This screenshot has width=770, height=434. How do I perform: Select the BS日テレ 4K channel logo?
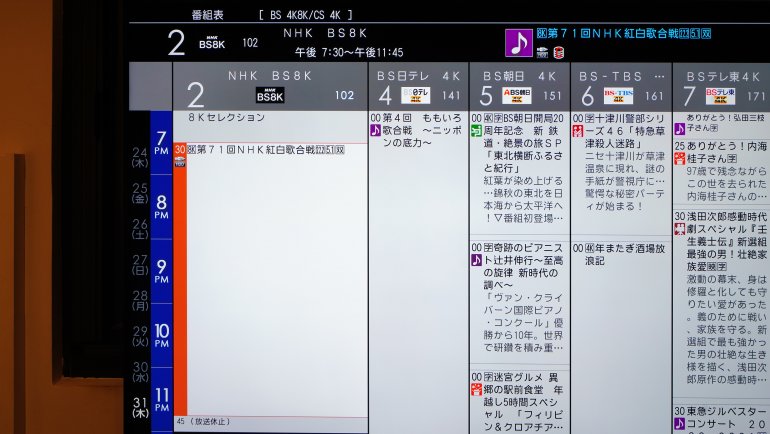[415, 96]
